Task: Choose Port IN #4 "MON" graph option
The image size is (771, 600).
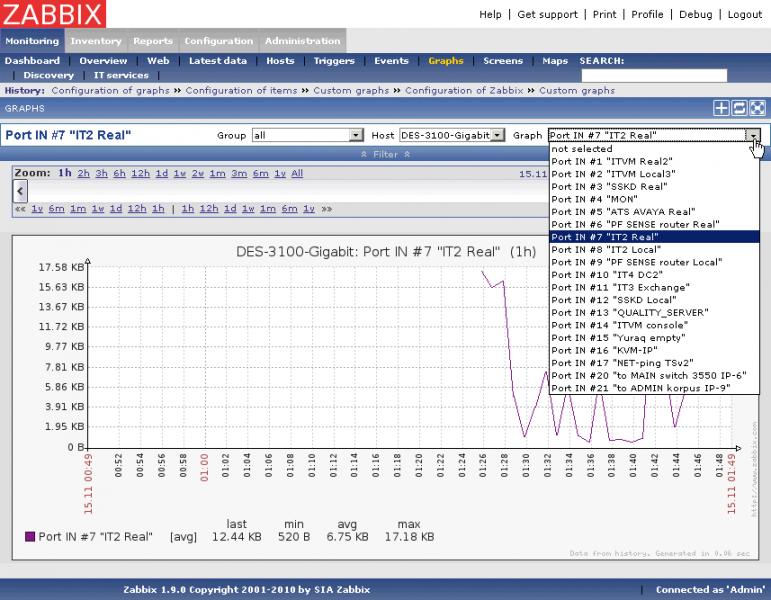Action: click(x=594, y=199)
